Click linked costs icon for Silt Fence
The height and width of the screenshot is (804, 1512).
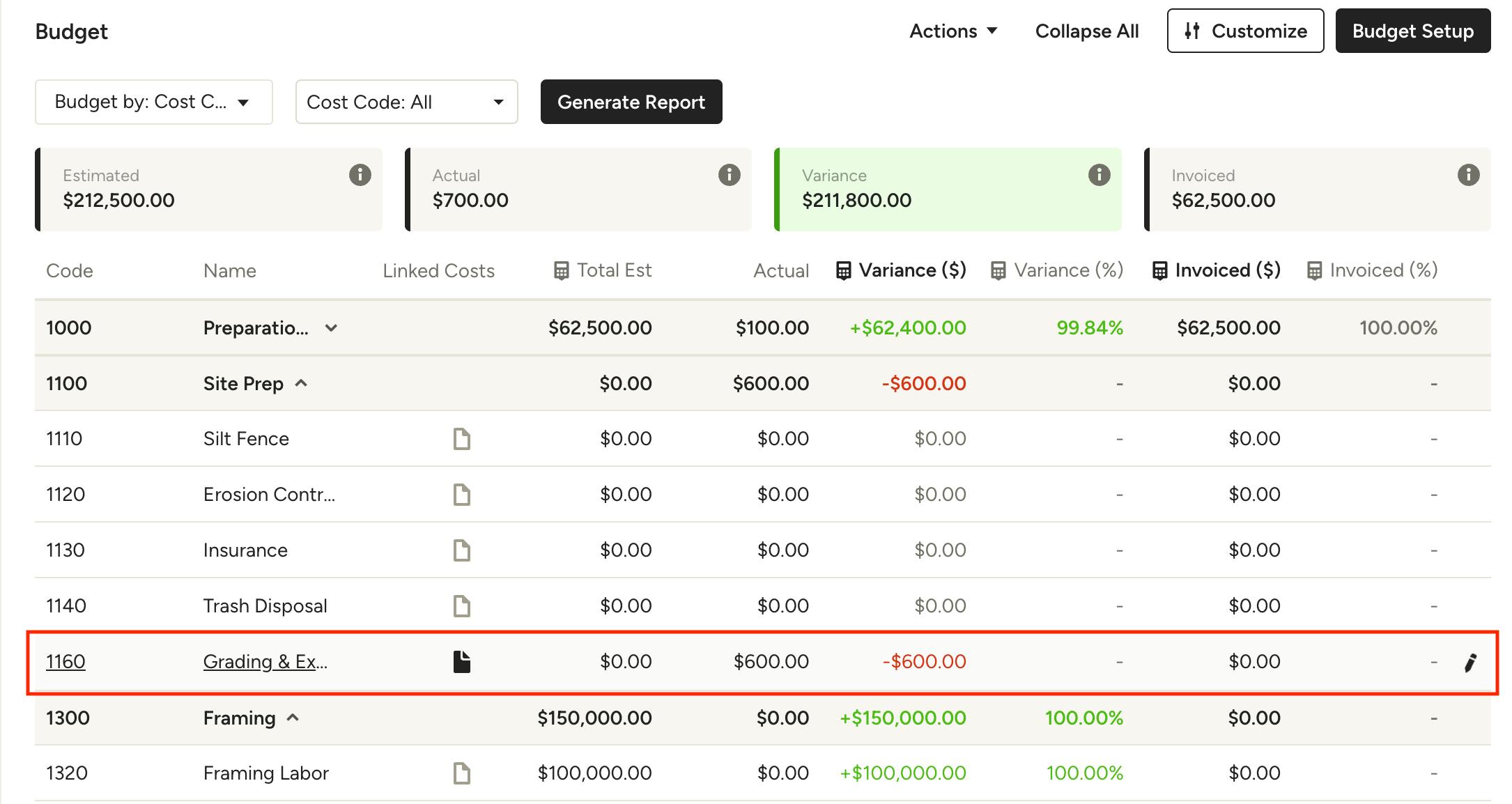tap(462, 439)
